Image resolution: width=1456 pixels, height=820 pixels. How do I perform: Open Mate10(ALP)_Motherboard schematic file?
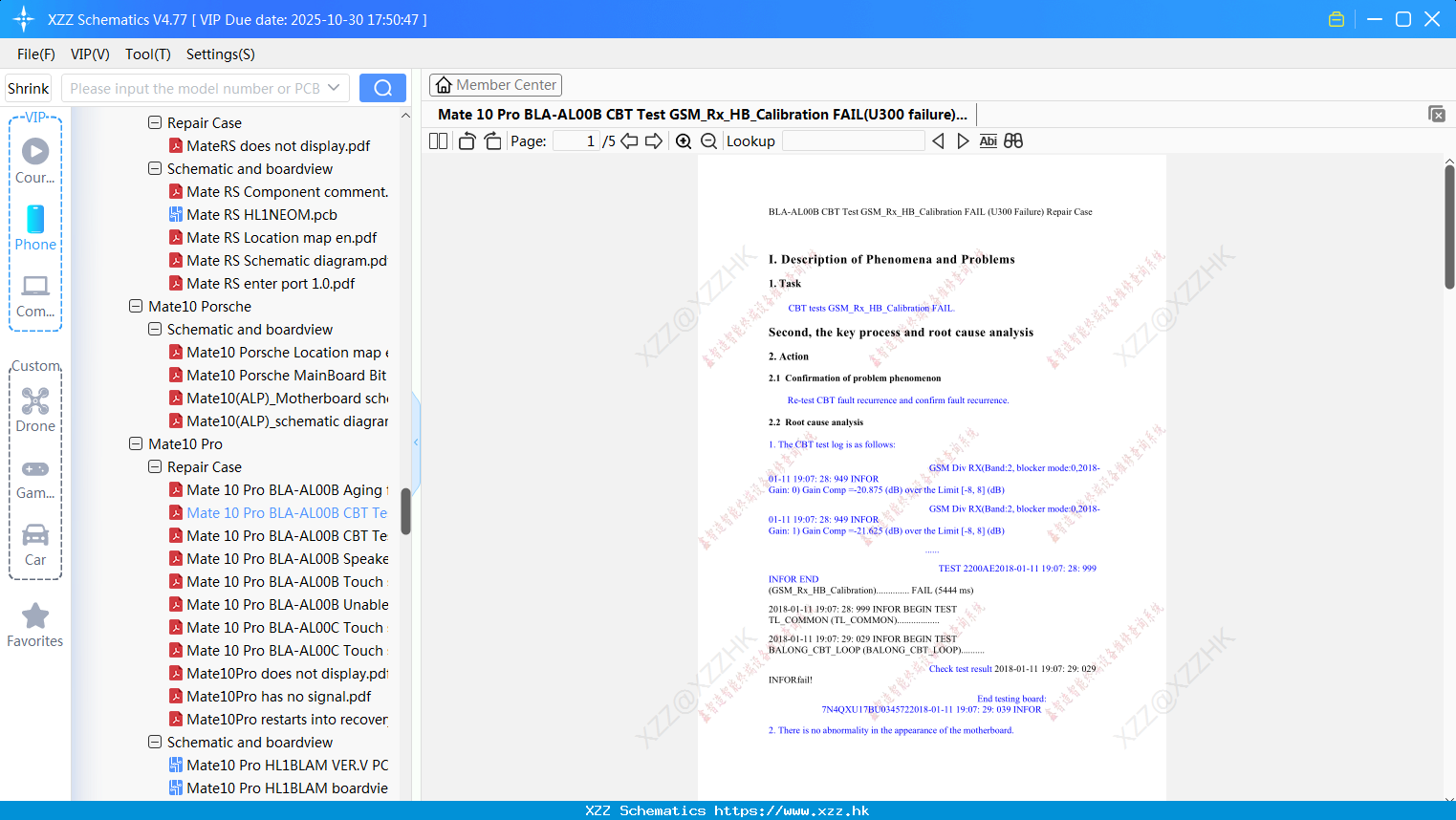pos(278,399)
